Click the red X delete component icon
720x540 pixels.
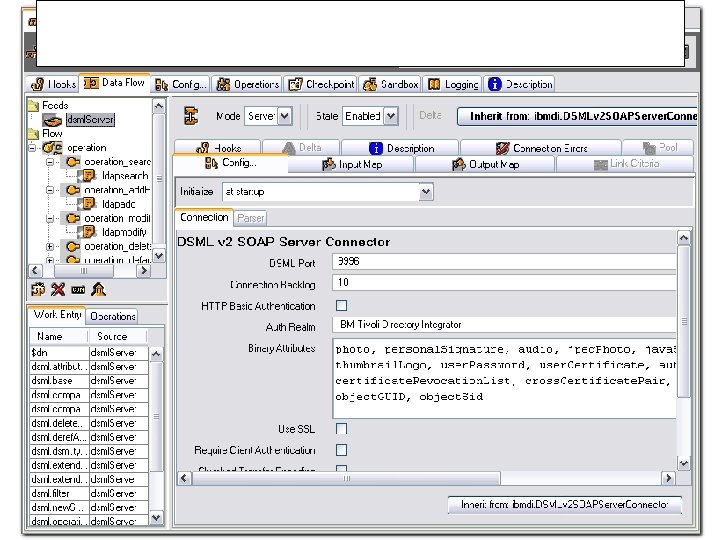click(x=58, y=289)
